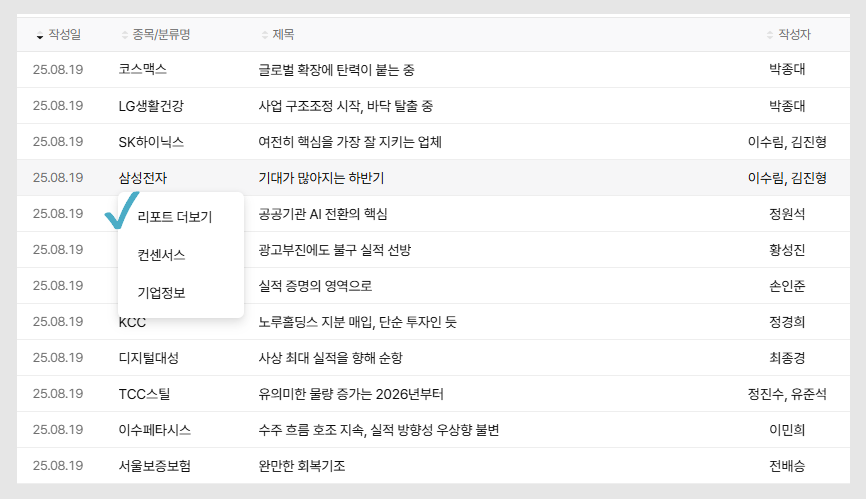
Task: Open report titled 기대가 많아지는 하반기
Action: pyautogui.click(x=321, y=178)
